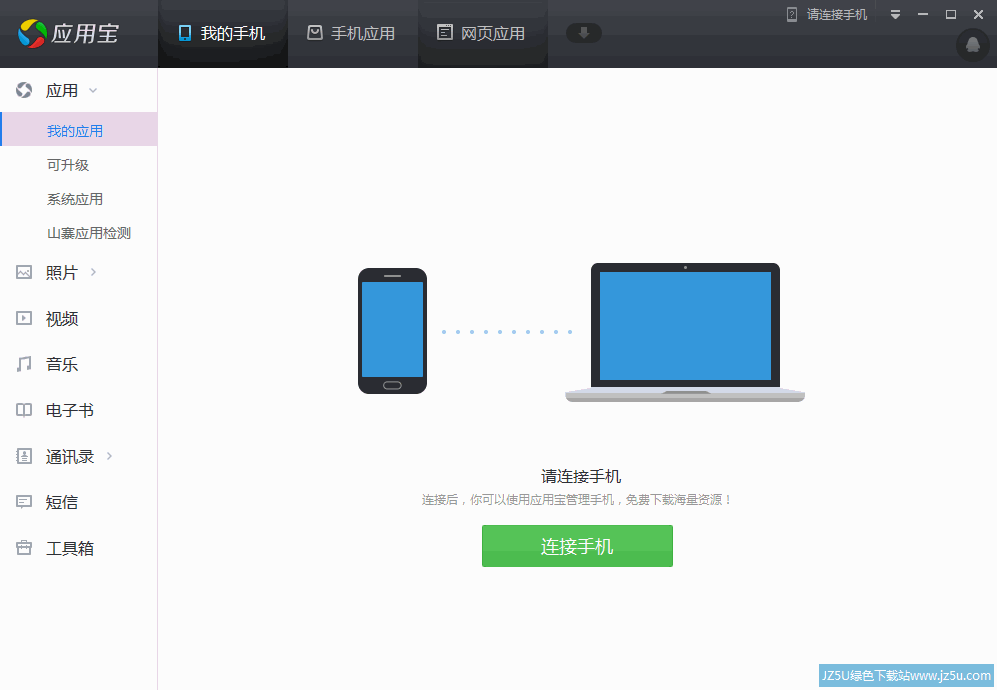Minimize the 应用宝 window
The width and height of the screenshot is (997, 690).
coord(923,15)
